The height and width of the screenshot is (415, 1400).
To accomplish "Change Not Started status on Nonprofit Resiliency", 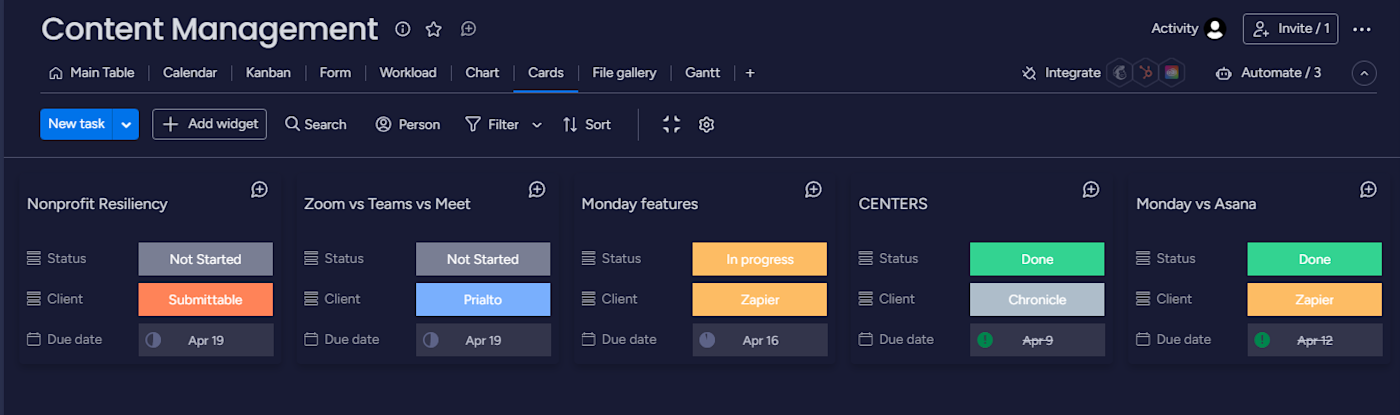I will [205, 259].
